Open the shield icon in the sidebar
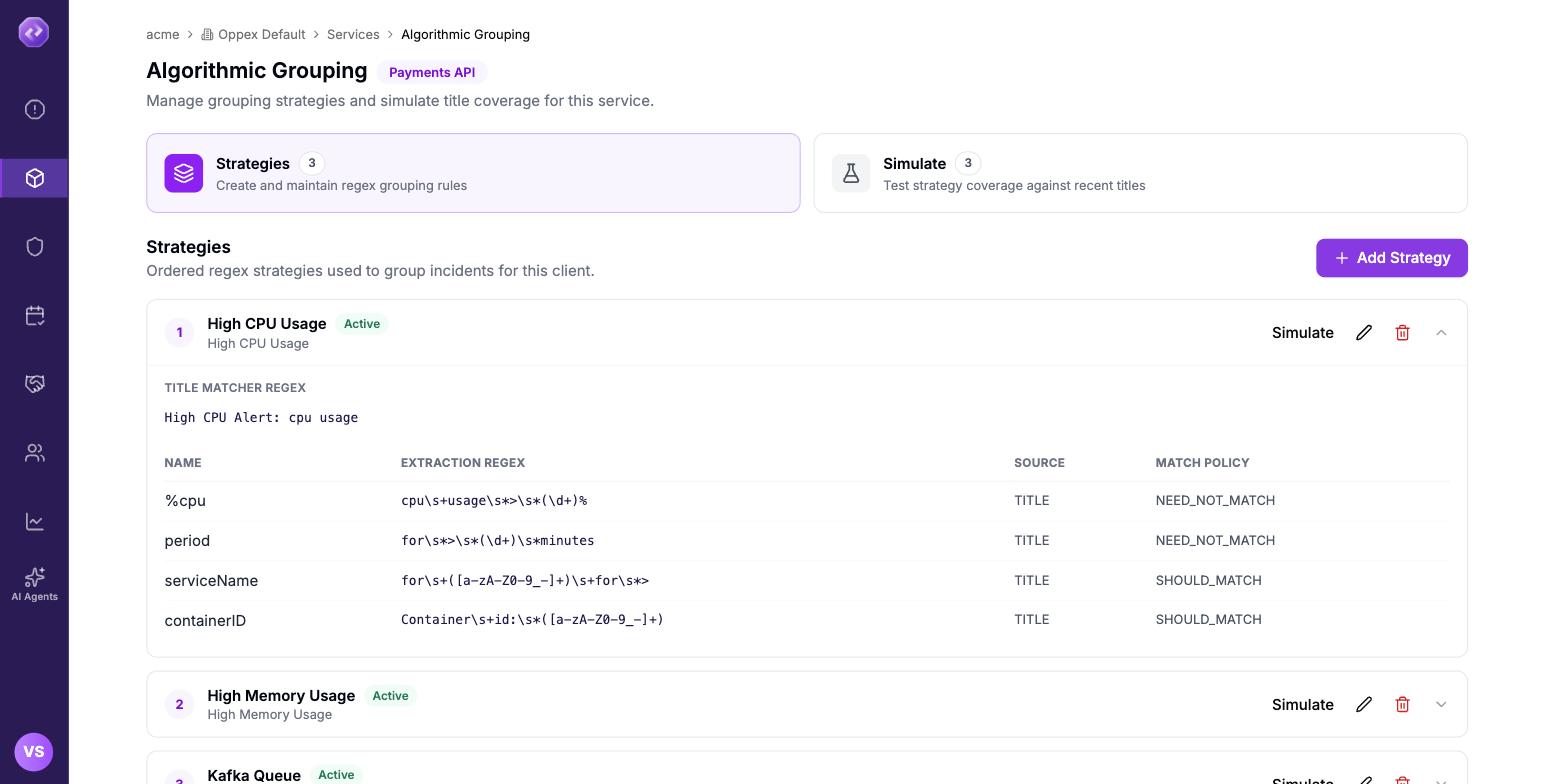This screenshot has width=1545, height=784. 35,247
